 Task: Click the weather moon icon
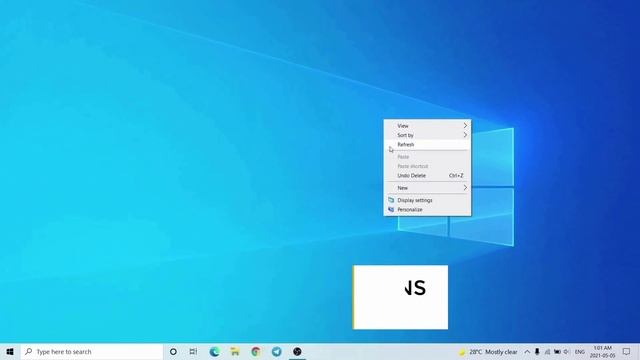pos(462,352)
